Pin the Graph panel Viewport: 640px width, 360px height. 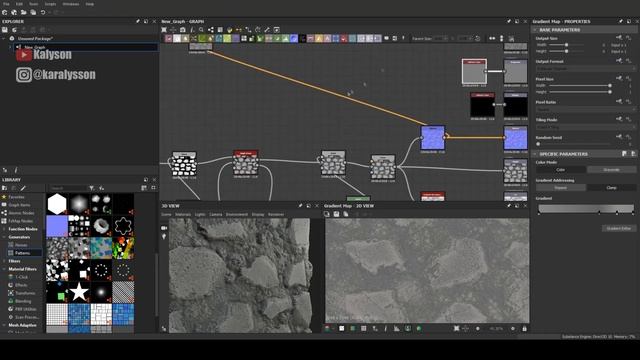click(x=509, y=21)
